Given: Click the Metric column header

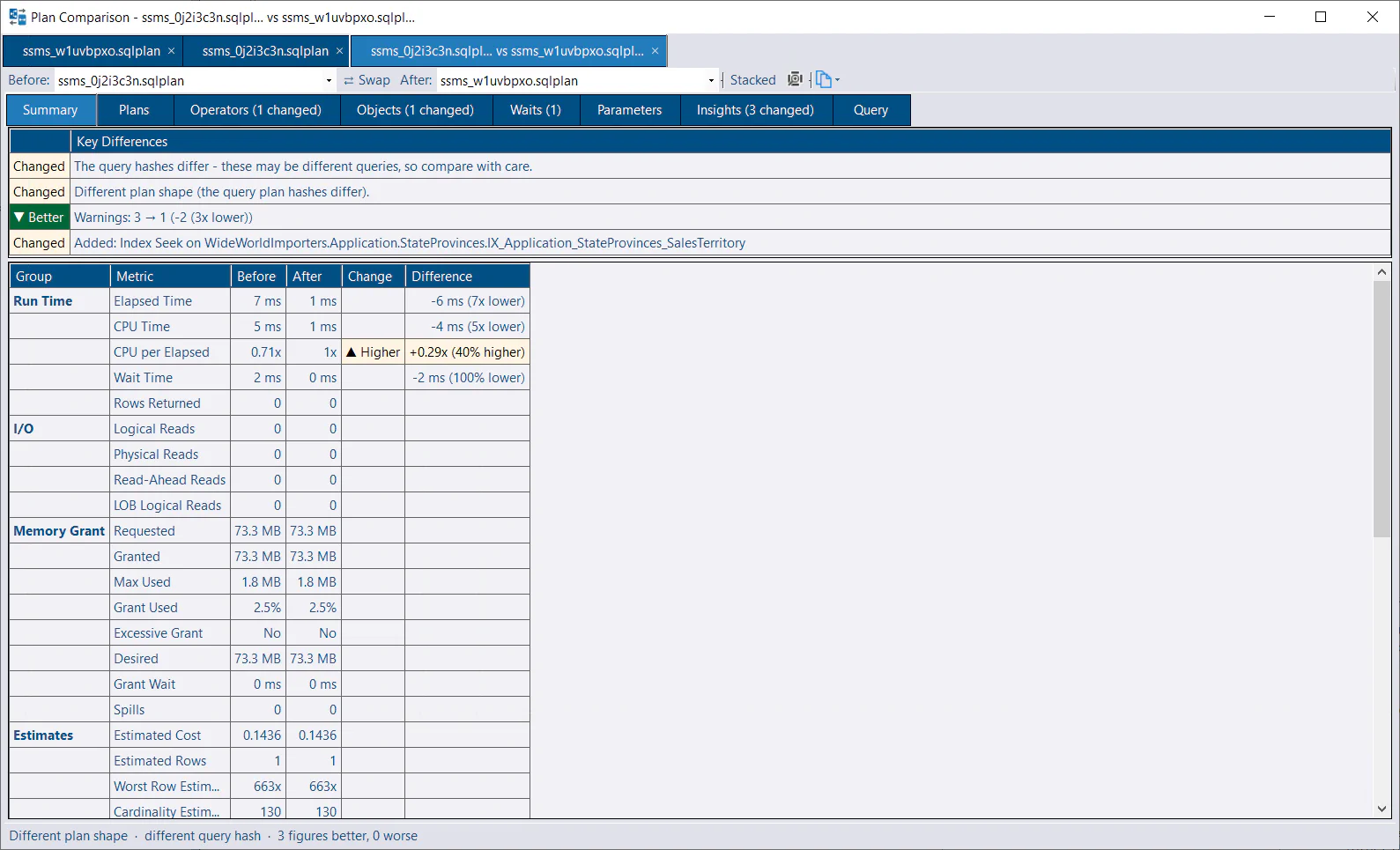Looking at the screenshot, I should [171, 277].
